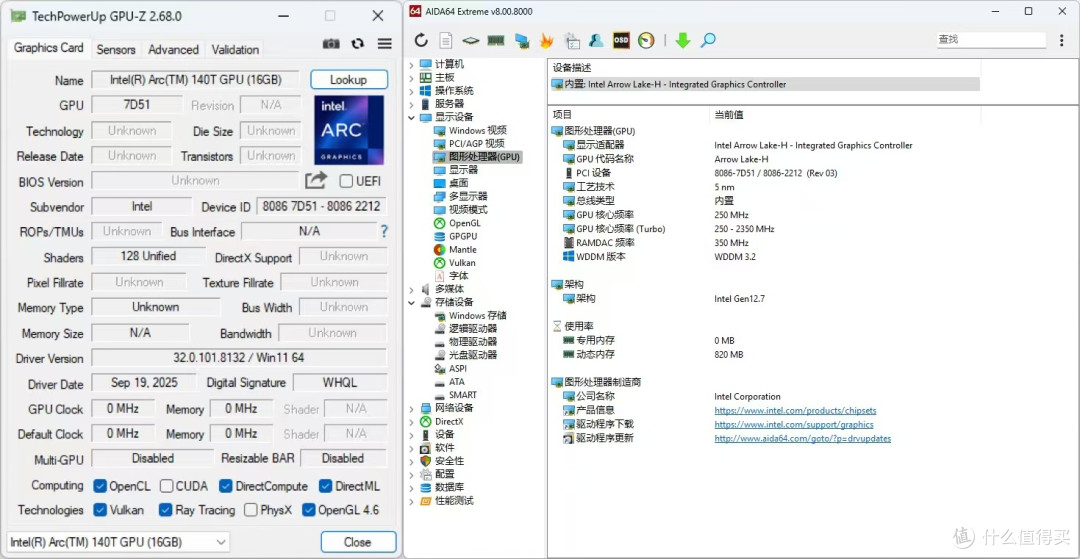The height and width of the screenshot is (559, 1080).
Task: Click the GPU-Z refresh icon
Action: 357,43
